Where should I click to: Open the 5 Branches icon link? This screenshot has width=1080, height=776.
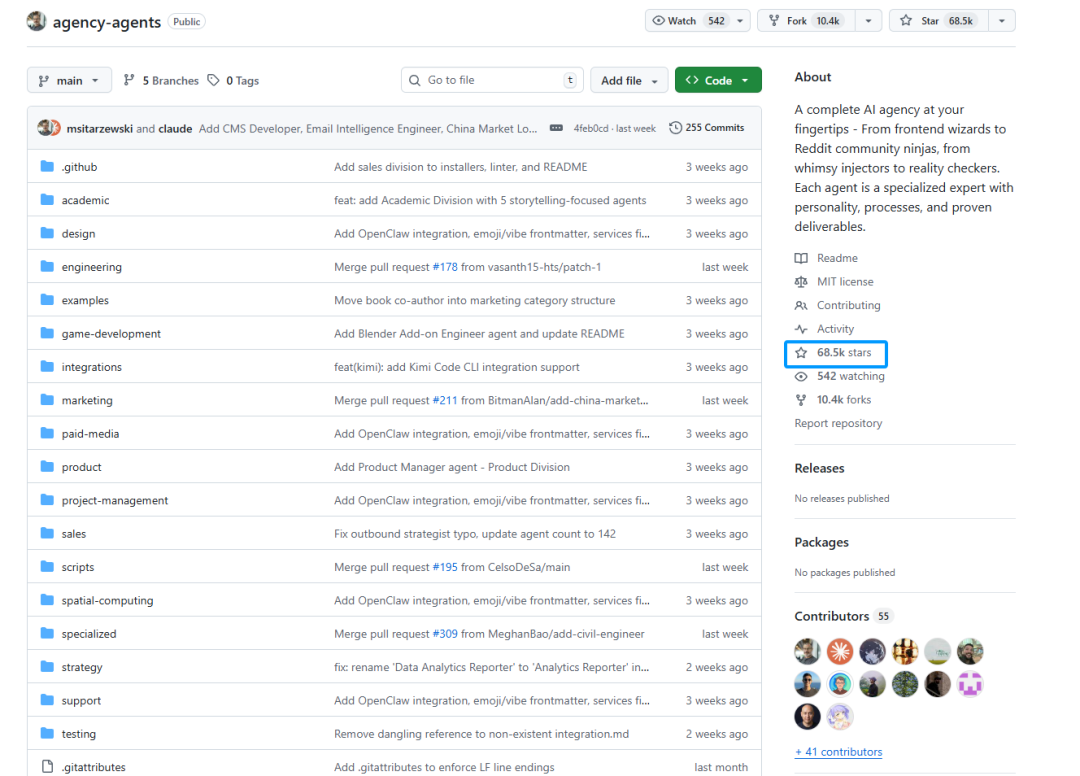(x=129, y=81)
